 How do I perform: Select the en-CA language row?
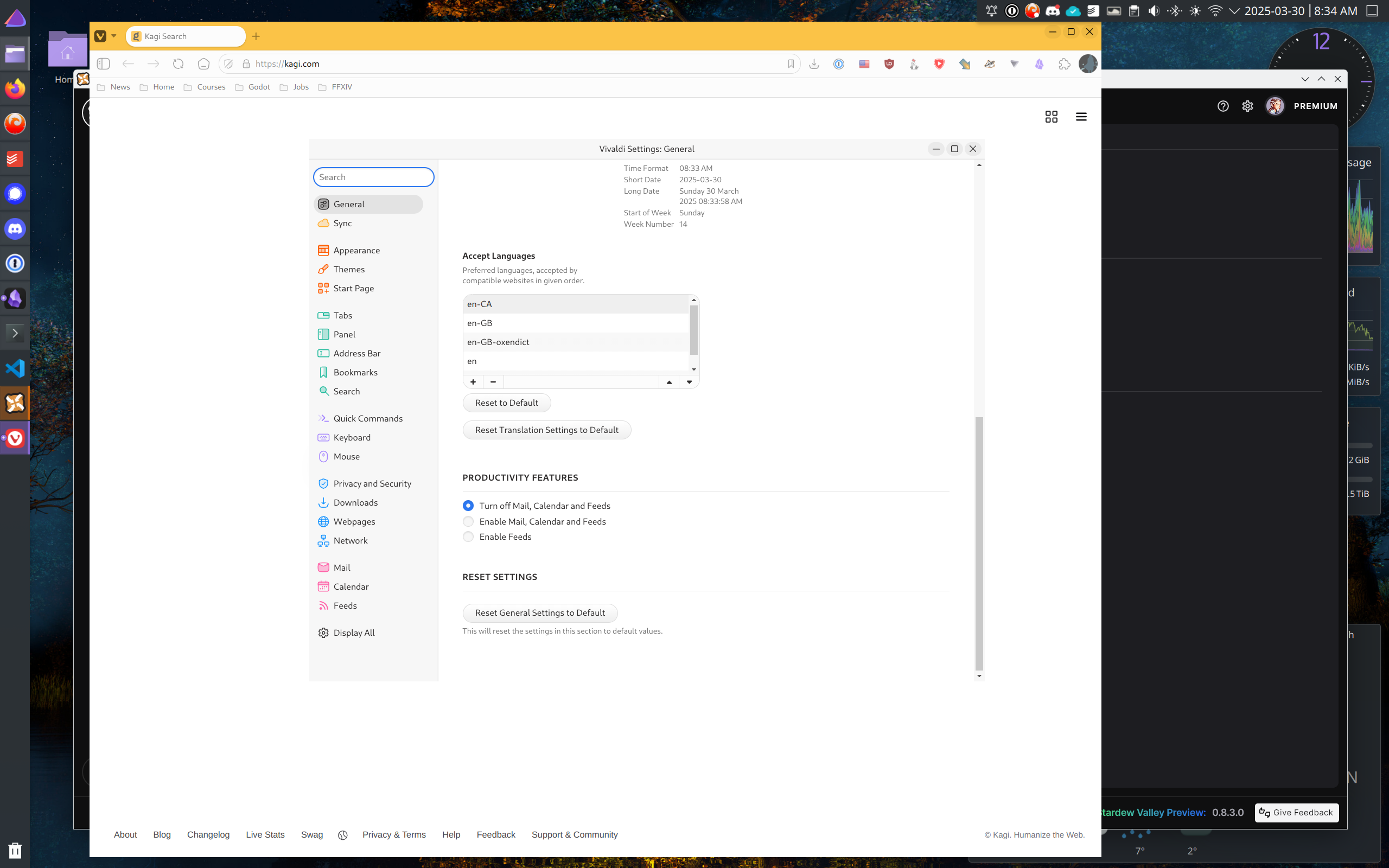point(576,304)
